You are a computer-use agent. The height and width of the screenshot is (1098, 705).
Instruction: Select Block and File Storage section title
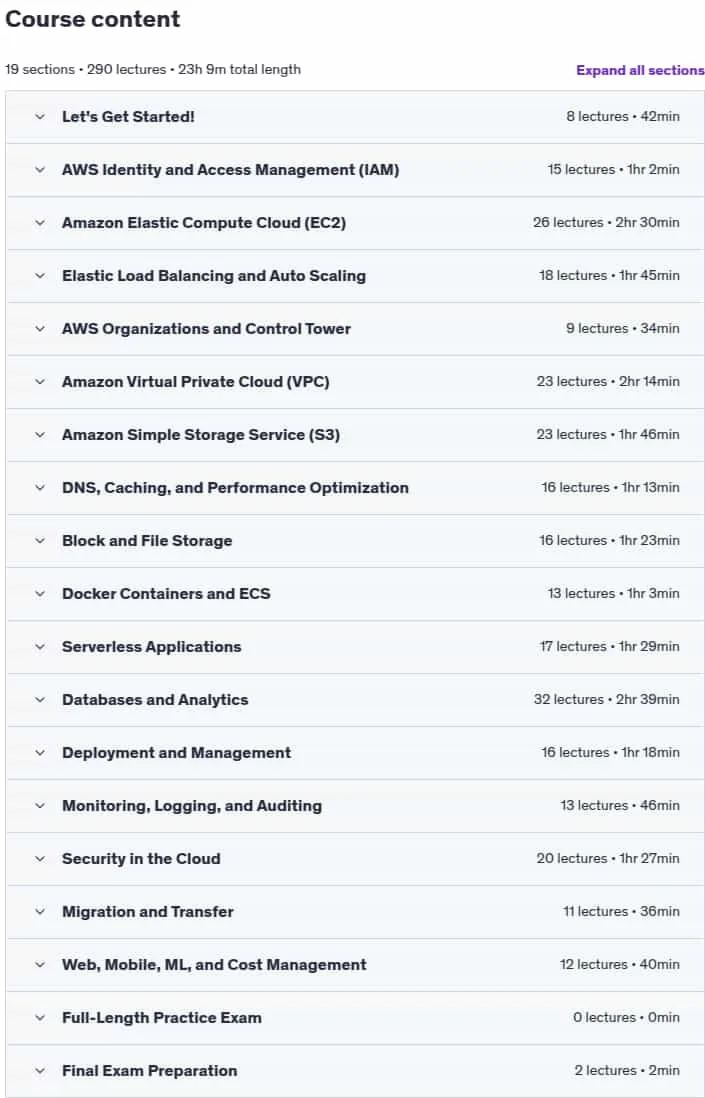(147, 541)
